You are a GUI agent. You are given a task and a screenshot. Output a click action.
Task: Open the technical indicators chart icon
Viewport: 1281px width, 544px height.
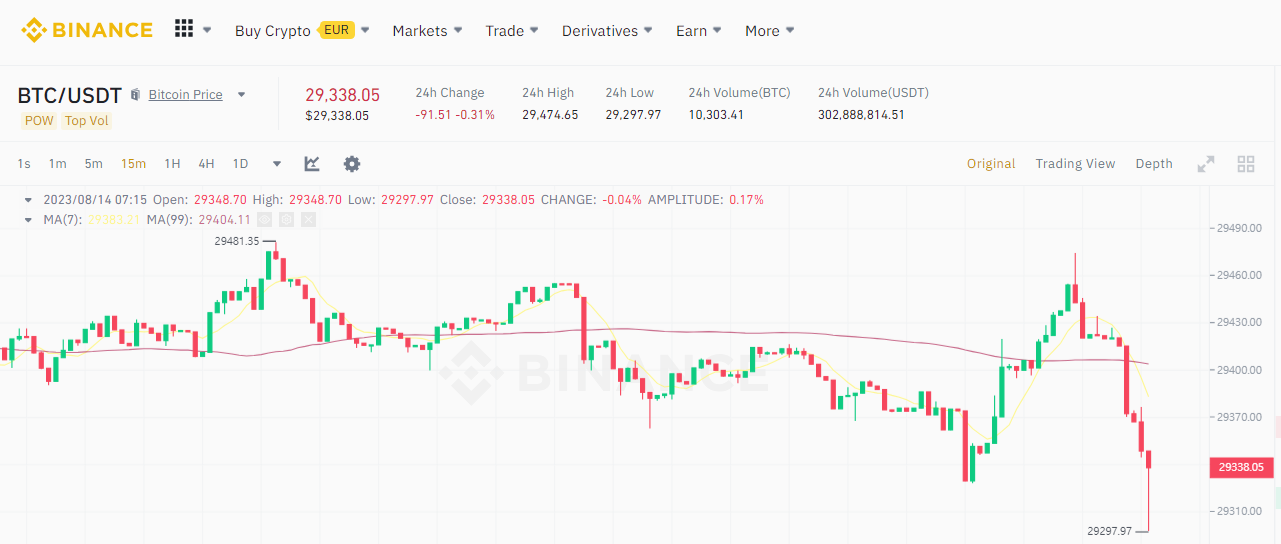312,164
